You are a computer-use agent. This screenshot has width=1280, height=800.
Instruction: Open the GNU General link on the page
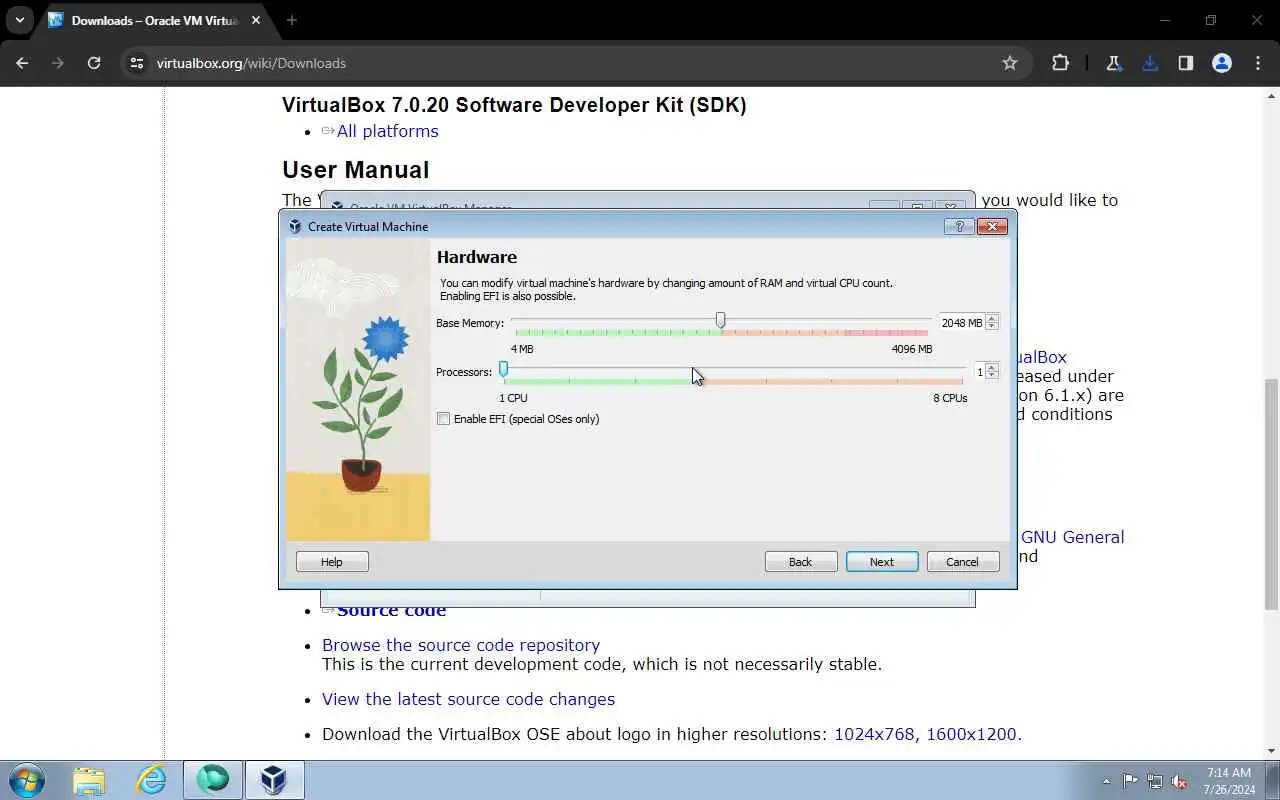1072,537
